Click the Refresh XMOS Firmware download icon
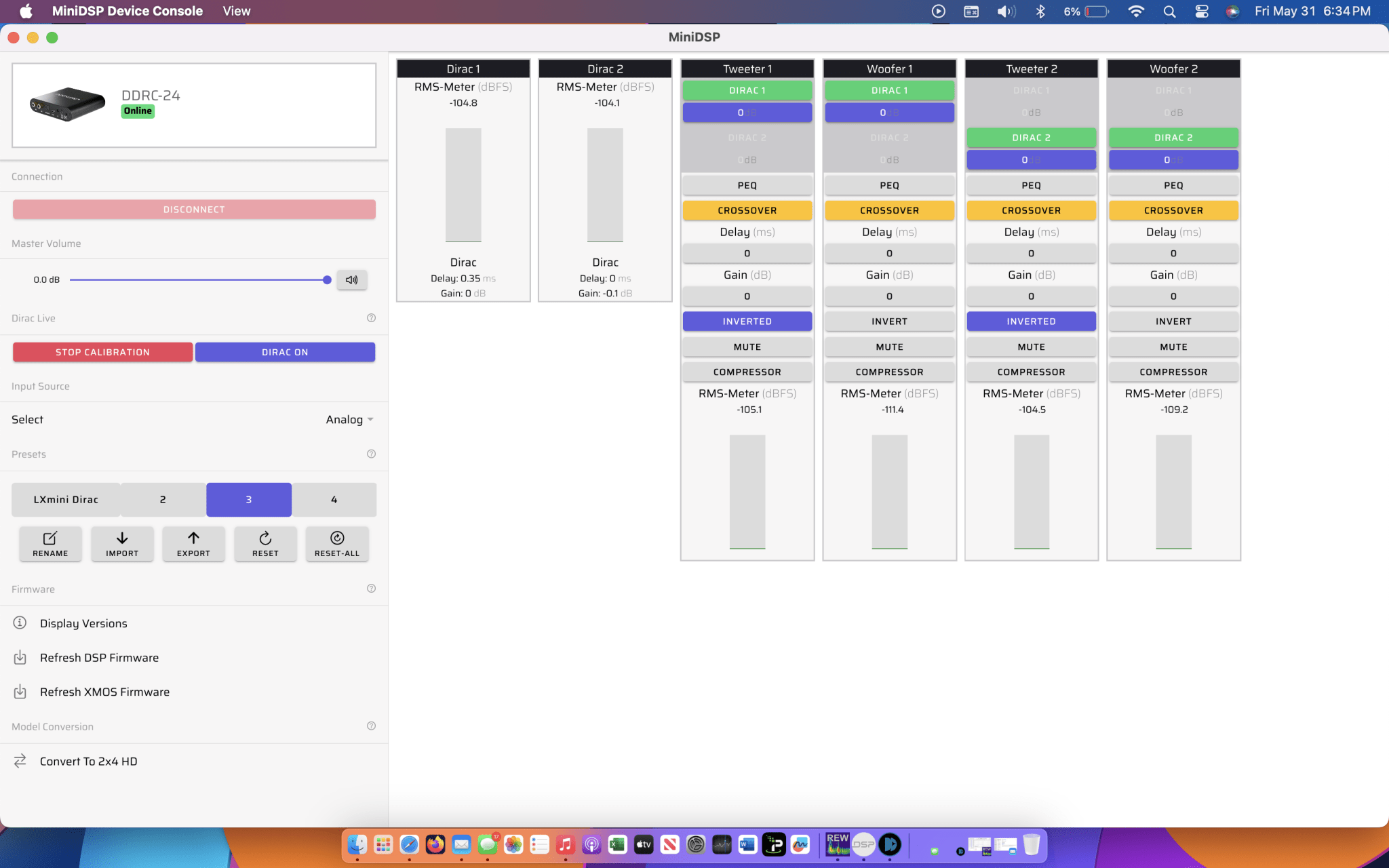This screenshot has width=1389, height=868. [20, 692]
